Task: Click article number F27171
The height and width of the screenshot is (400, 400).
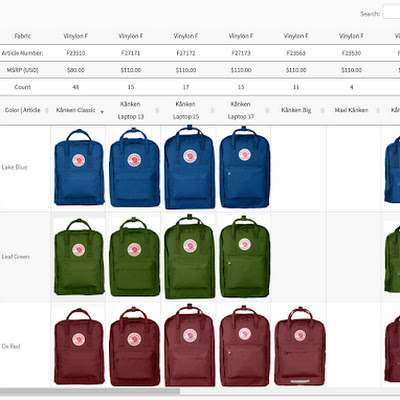Action: point(131,53)
